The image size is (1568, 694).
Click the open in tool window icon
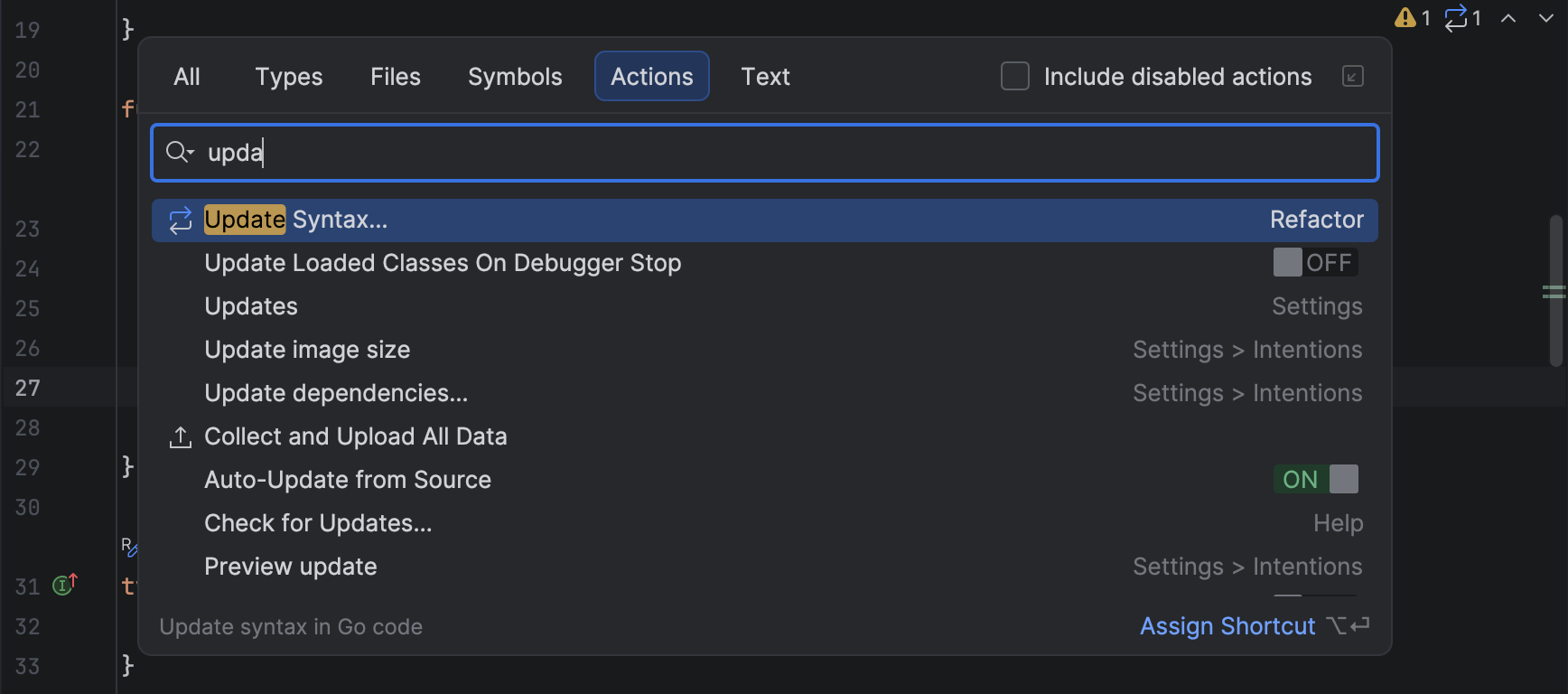tap(1352, 77)
